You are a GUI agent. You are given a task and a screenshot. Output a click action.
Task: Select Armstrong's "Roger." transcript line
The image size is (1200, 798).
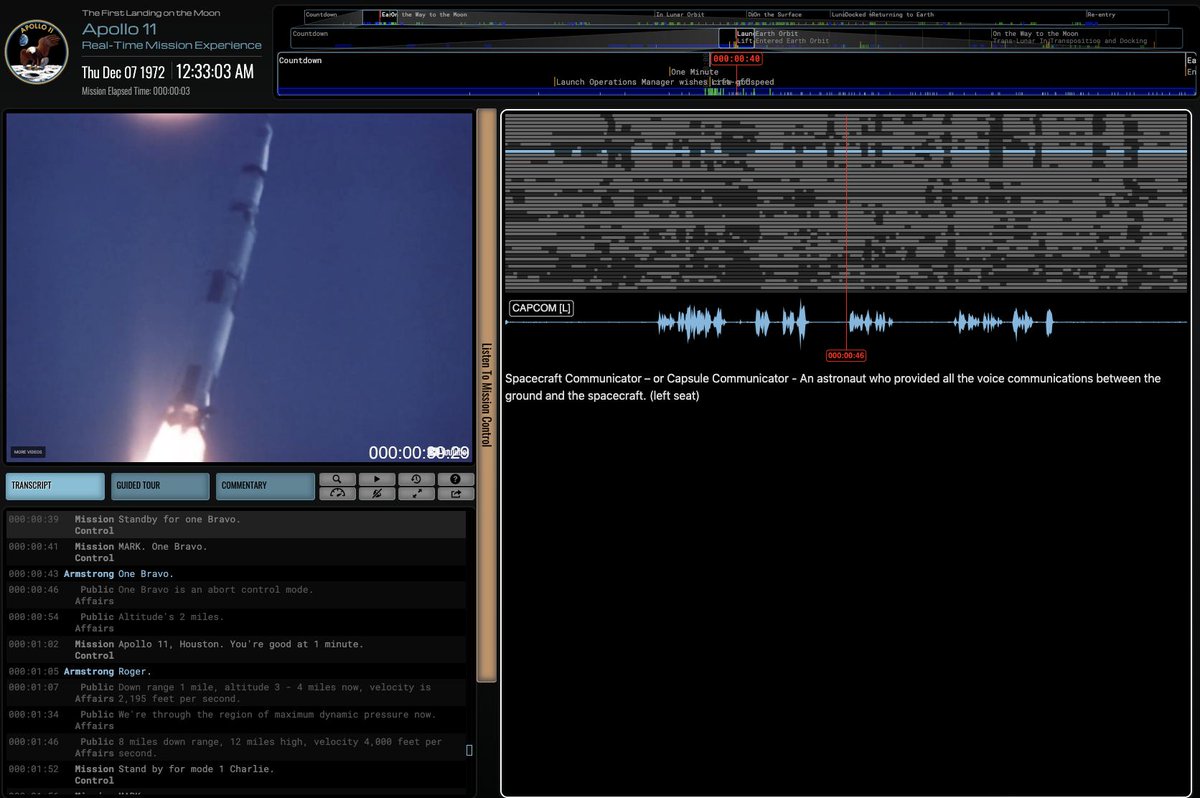236,672
